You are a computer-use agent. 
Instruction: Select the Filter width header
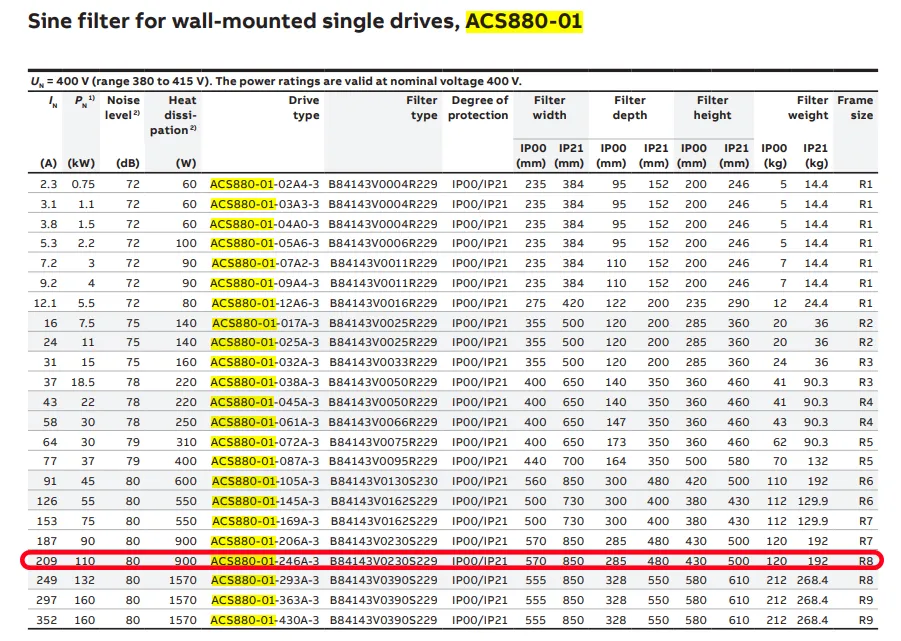tap(548, 107)
